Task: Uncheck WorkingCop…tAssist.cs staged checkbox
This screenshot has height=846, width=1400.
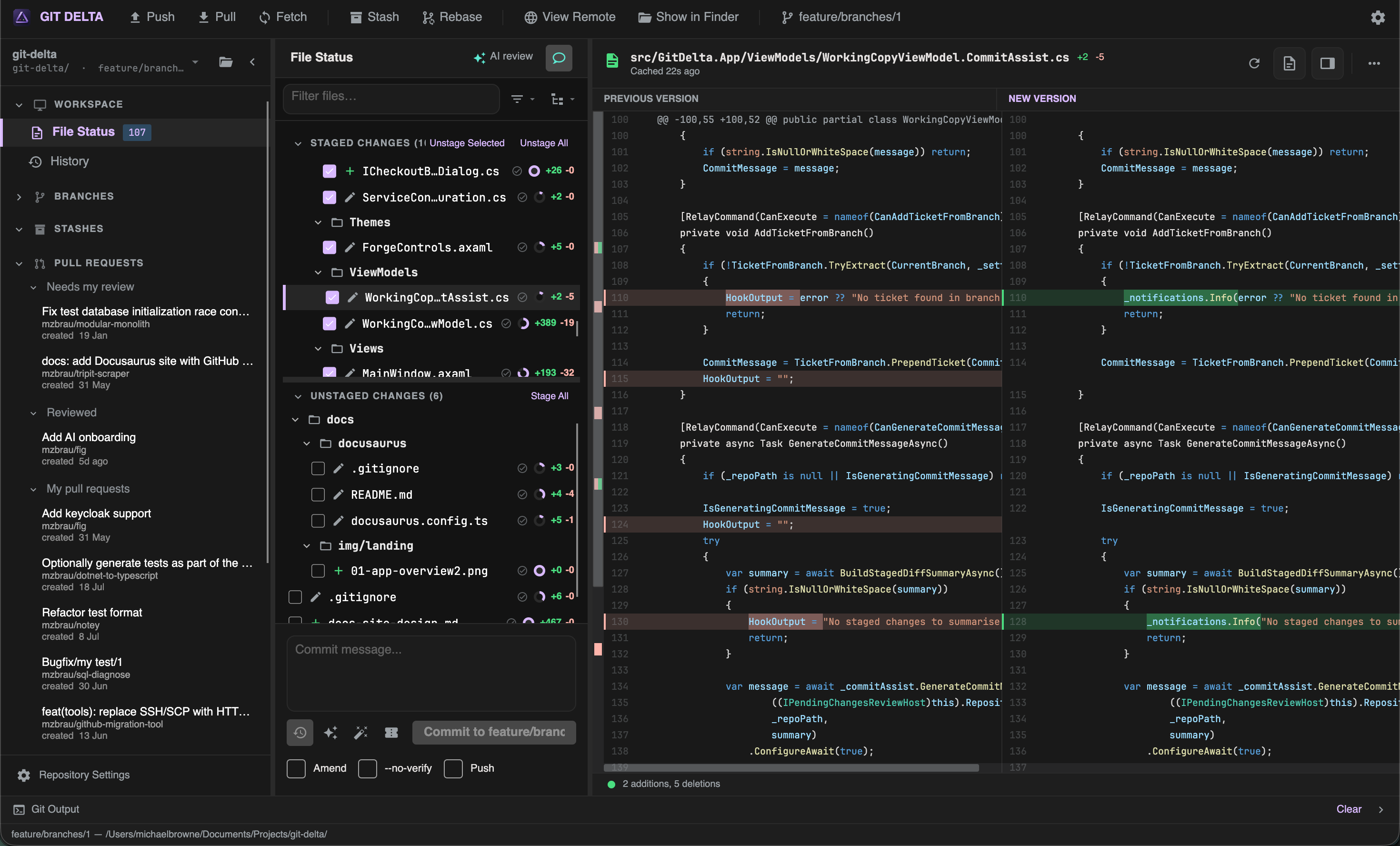Action: tap(332, 297)
